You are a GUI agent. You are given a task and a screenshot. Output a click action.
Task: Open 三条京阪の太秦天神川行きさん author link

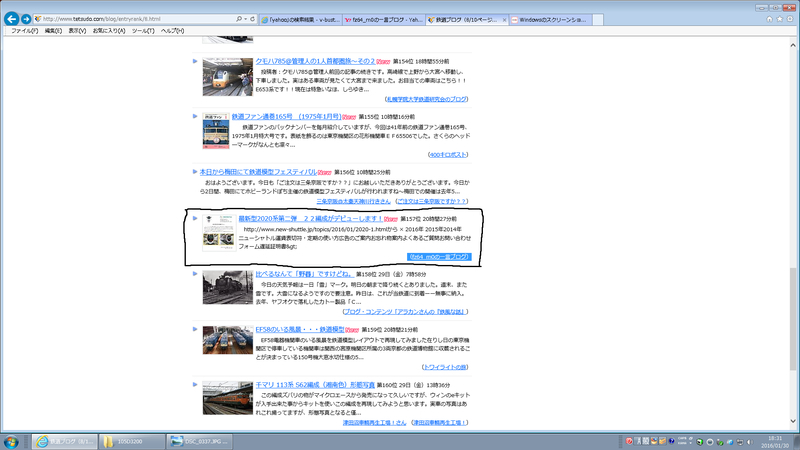[x=353, y=202]
